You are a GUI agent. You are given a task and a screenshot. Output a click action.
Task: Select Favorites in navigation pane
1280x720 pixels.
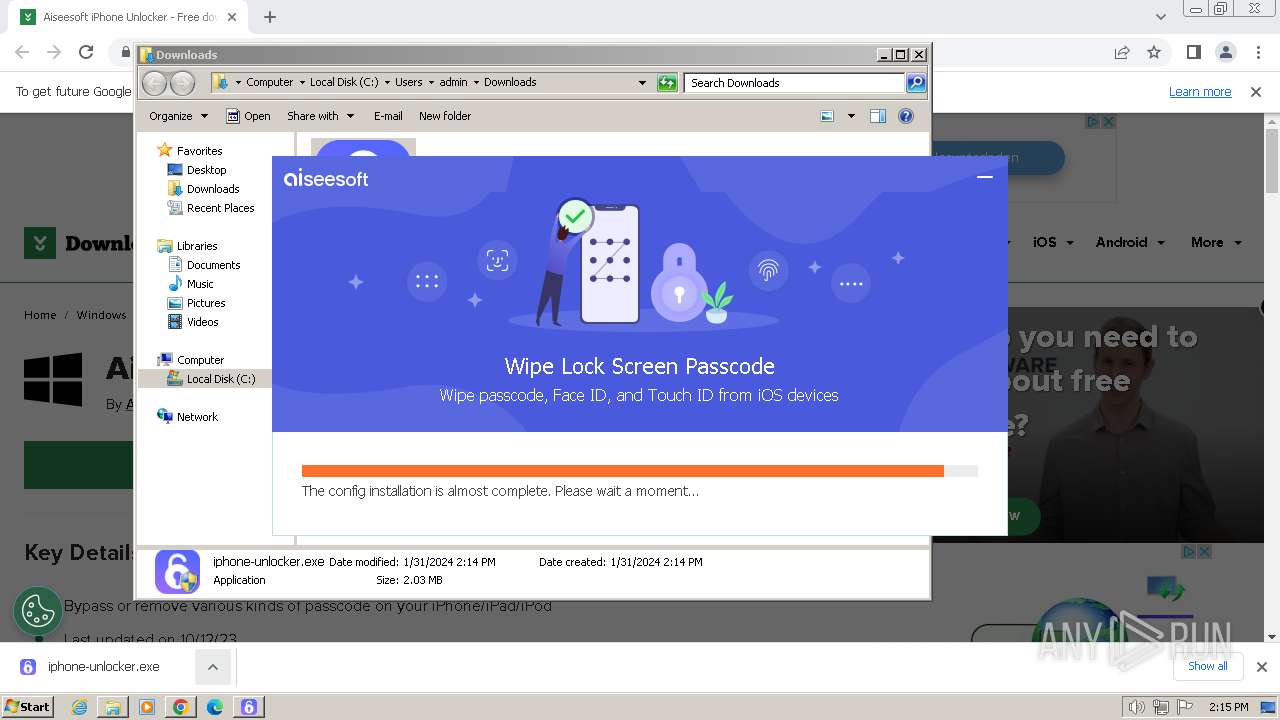[x=199, y=151]
